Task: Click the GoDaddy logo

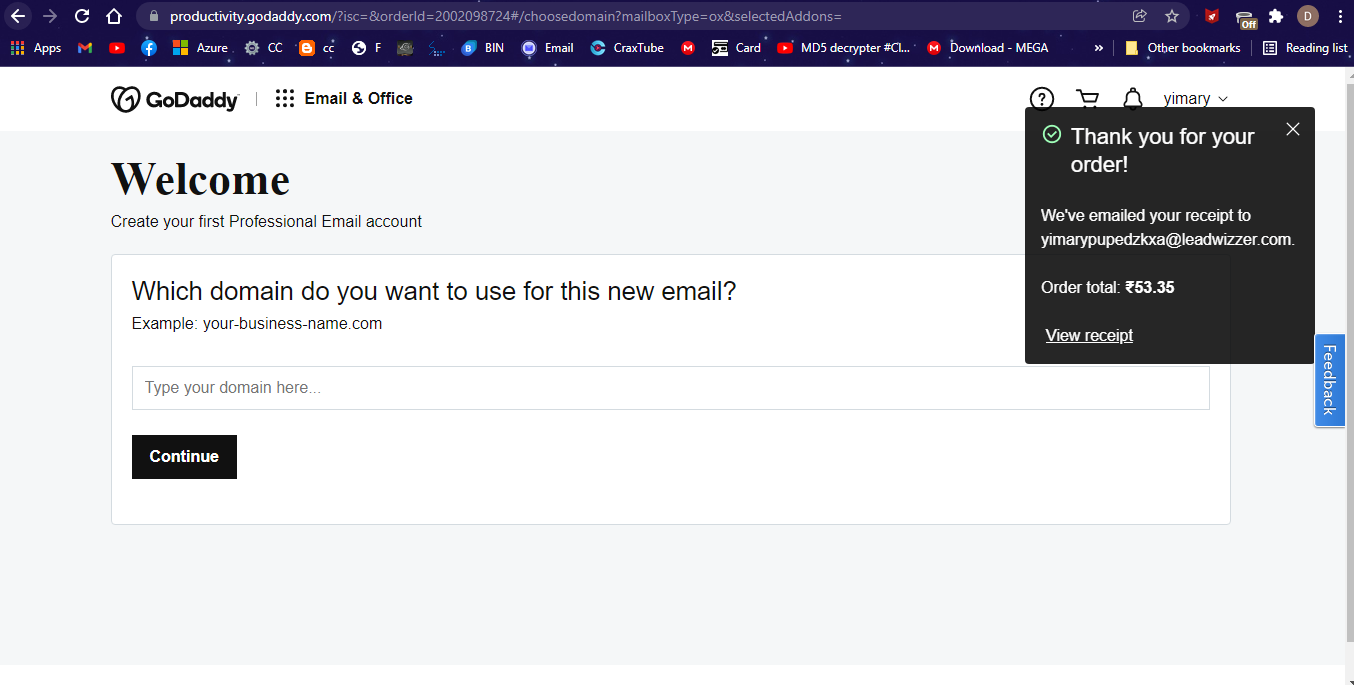Action: coord(175,99)
